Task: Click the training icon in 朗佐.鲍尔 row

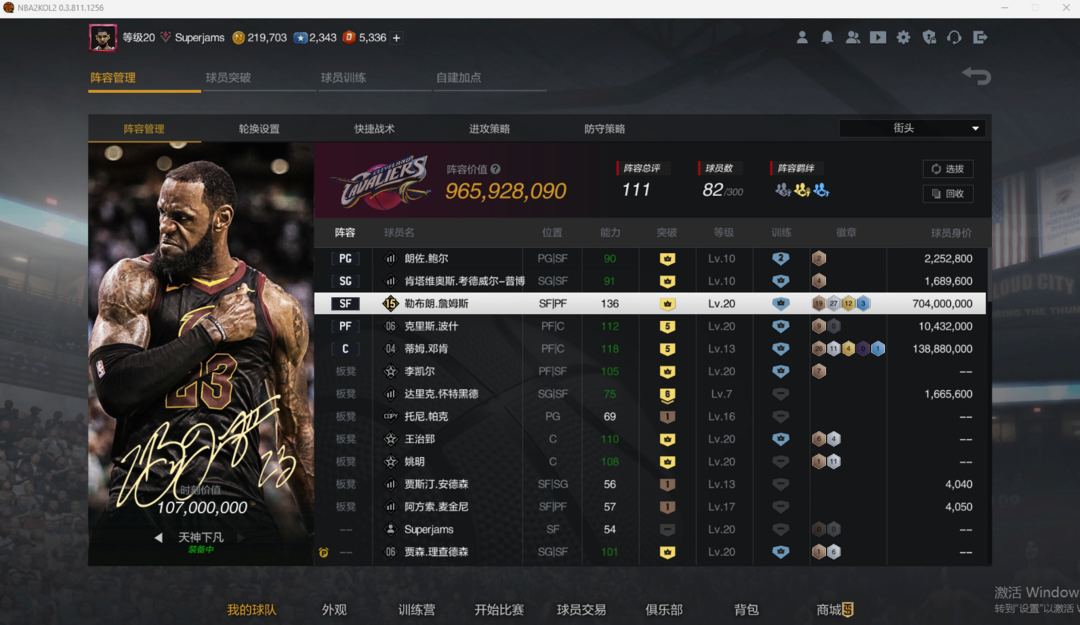Action: click(780, 258)
